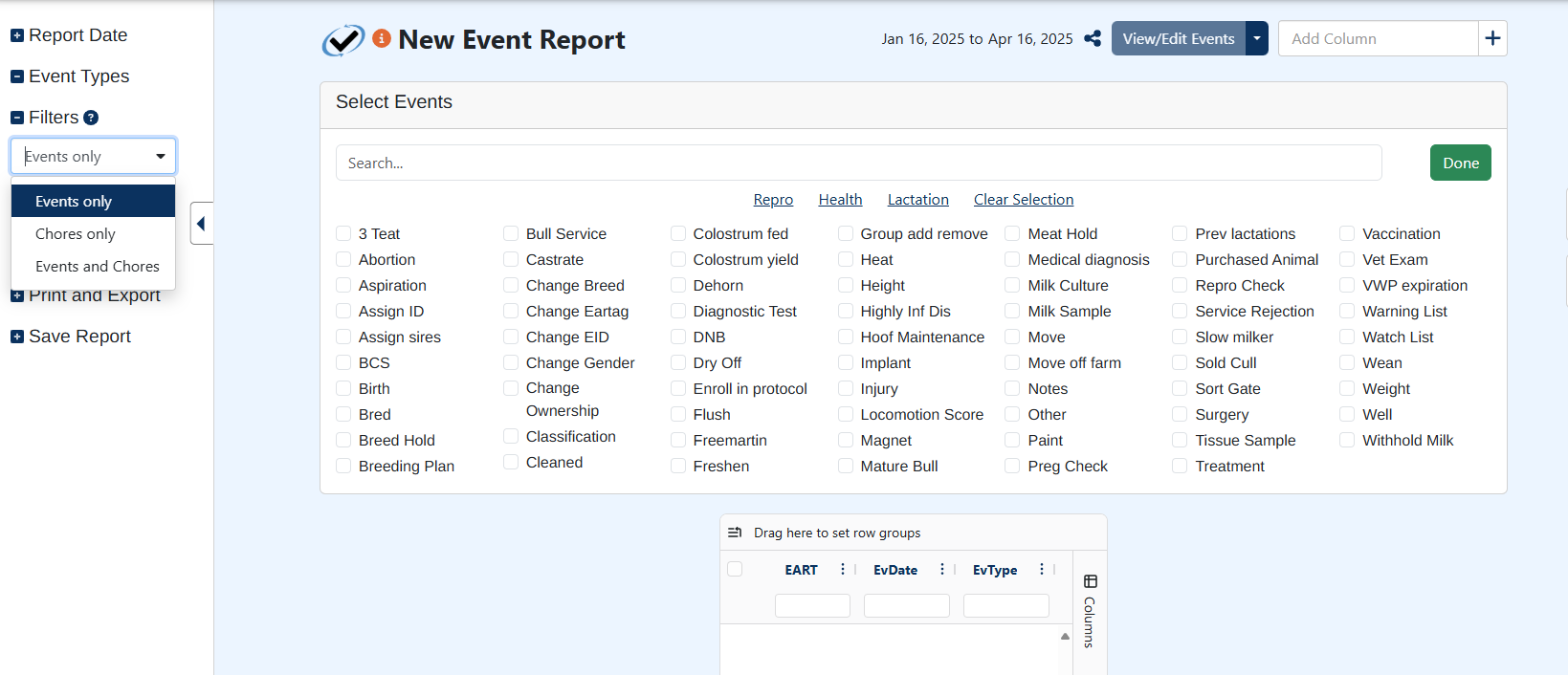Viewport: 1568px width, 675px height.
Task: Click the orange info icon by the title
Action: coord(382,38)
